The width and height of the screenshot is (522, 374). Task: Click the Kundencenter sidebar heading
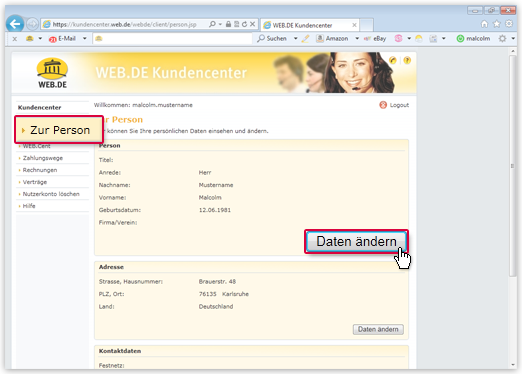pos(39,107)
